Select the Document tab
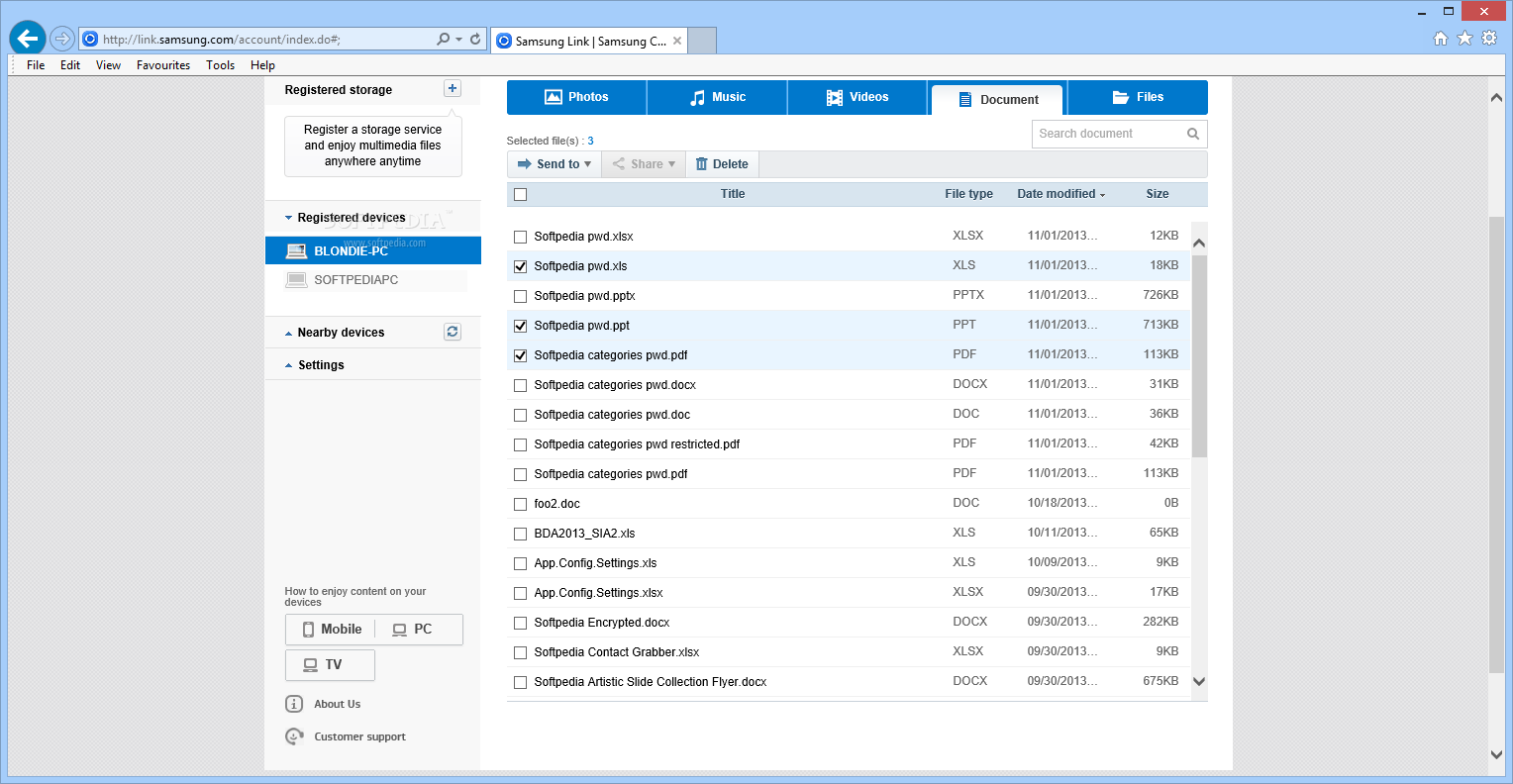The image size is (1513, 784). [998, 99]
